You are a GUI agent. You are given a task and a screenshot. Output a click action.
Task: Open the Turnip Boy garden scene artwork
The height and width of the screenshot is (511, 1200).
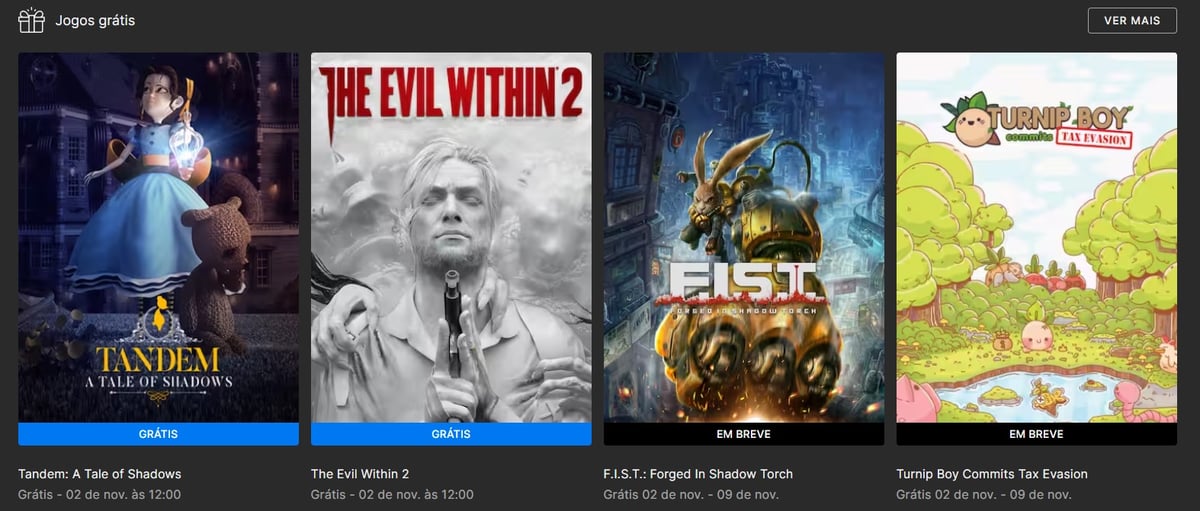(x=1037, y=237)
